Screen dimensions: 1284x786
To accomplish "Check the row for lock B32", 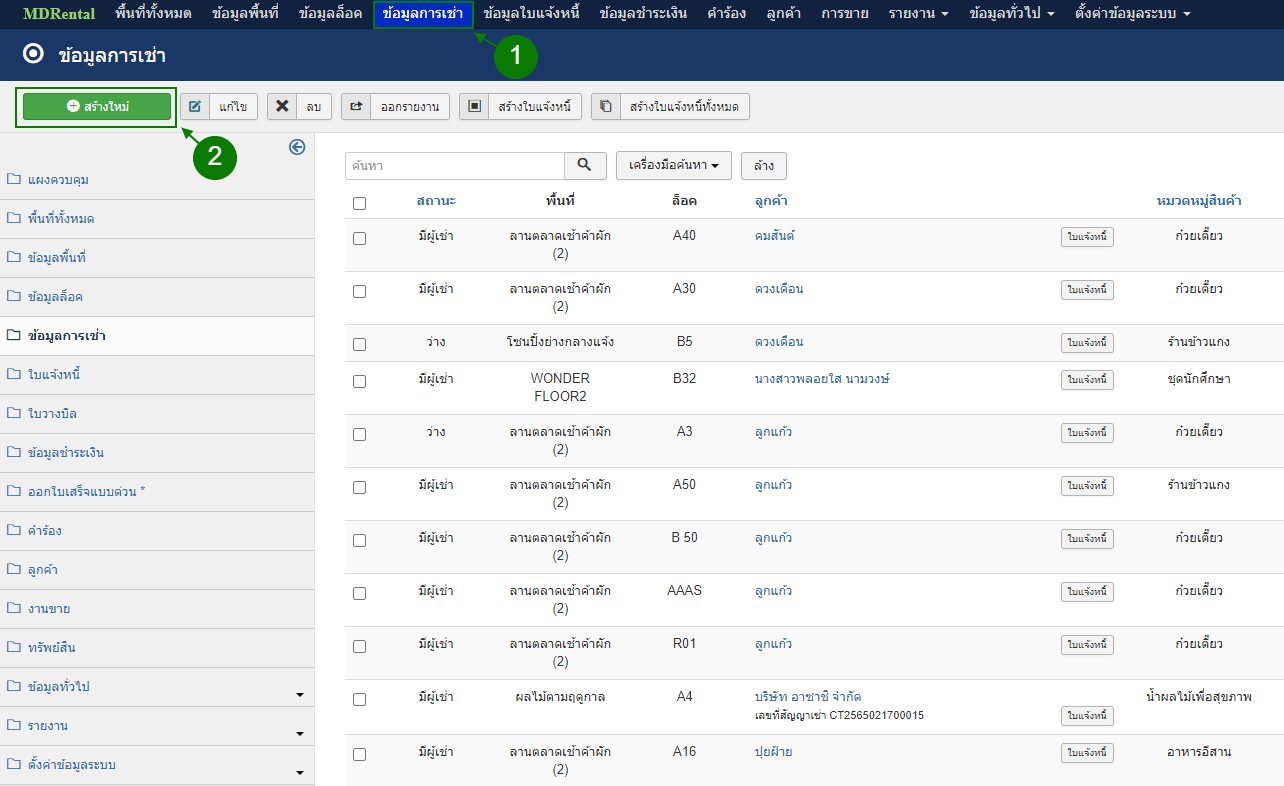I will point(360,381).
